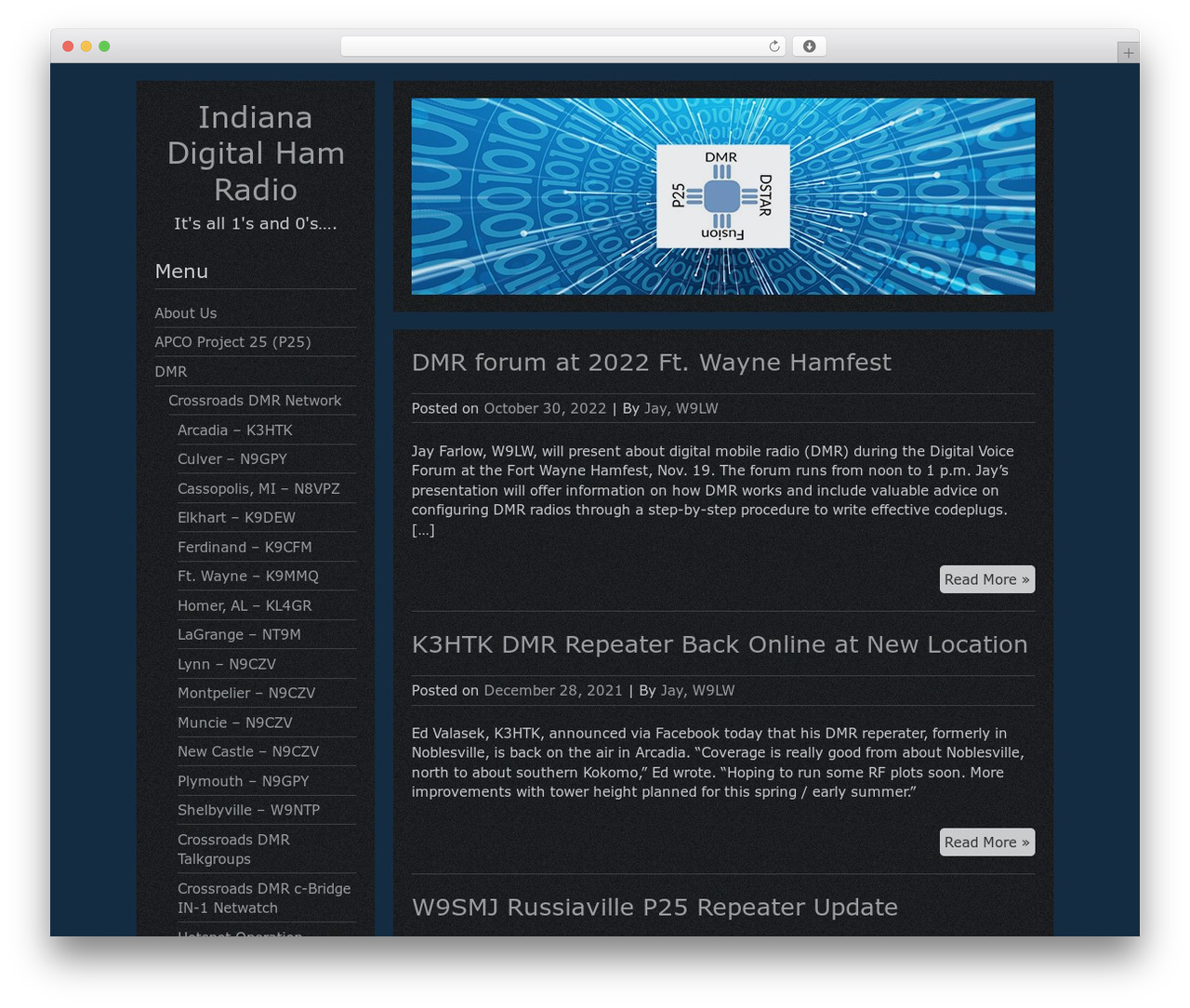The height and width of the screenshot is (1008, 1190).
Task: Add a new browser tab with plus
Action: pyautogui.click(x=1128, y=53)
